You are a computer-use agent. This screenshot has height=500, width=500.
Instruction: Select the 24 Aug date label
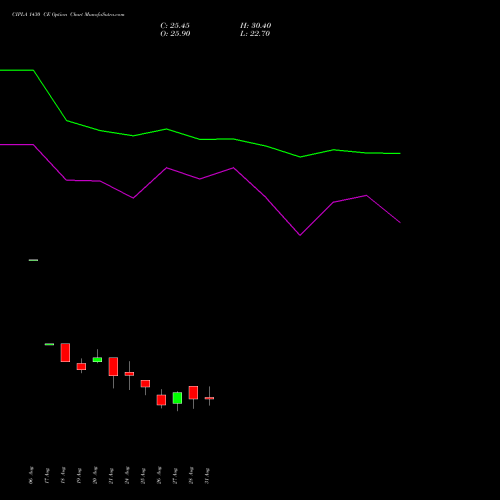pos(127,475)
